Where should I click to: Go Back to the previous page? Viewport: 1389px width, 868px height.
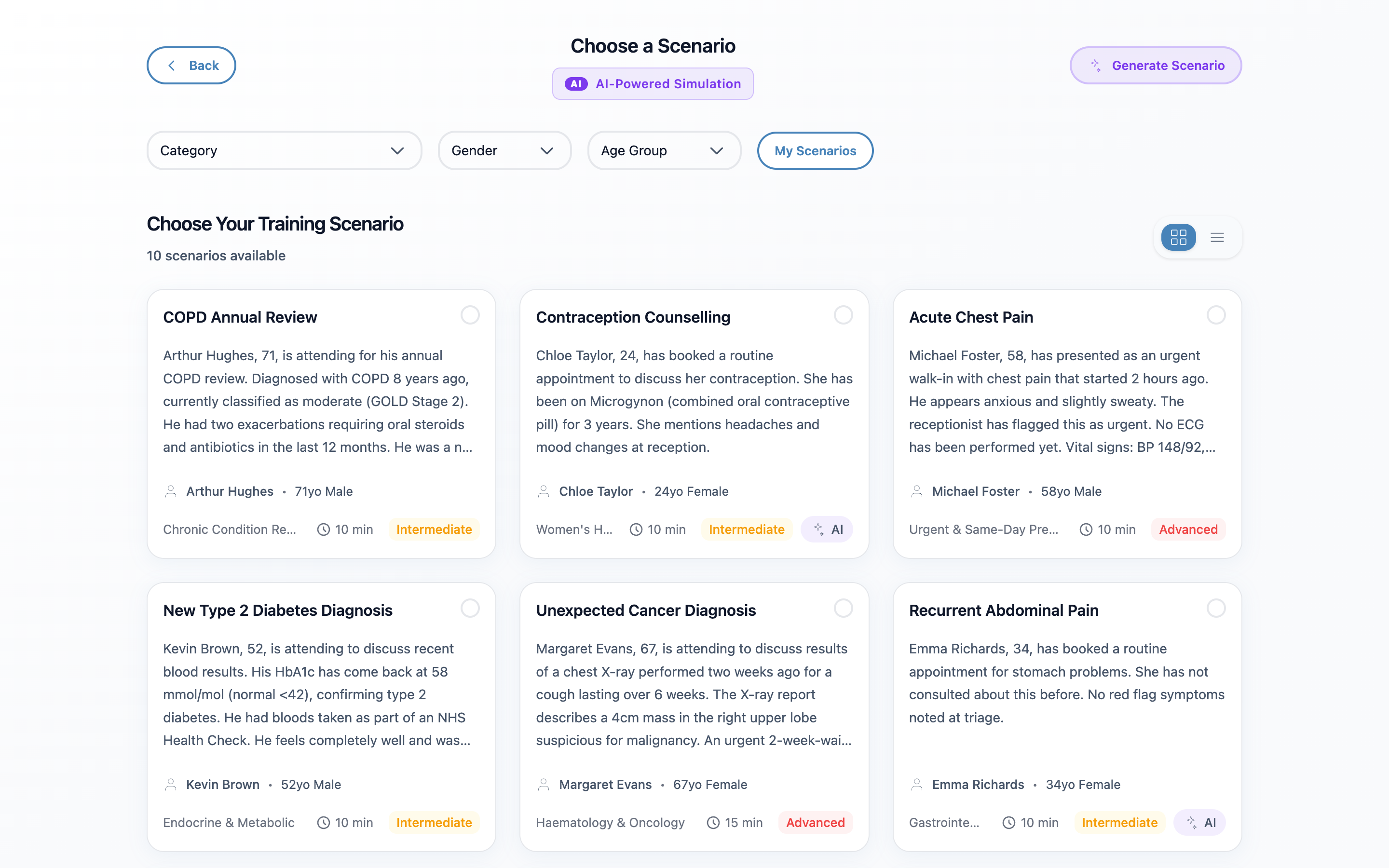[x=191, y=66]
